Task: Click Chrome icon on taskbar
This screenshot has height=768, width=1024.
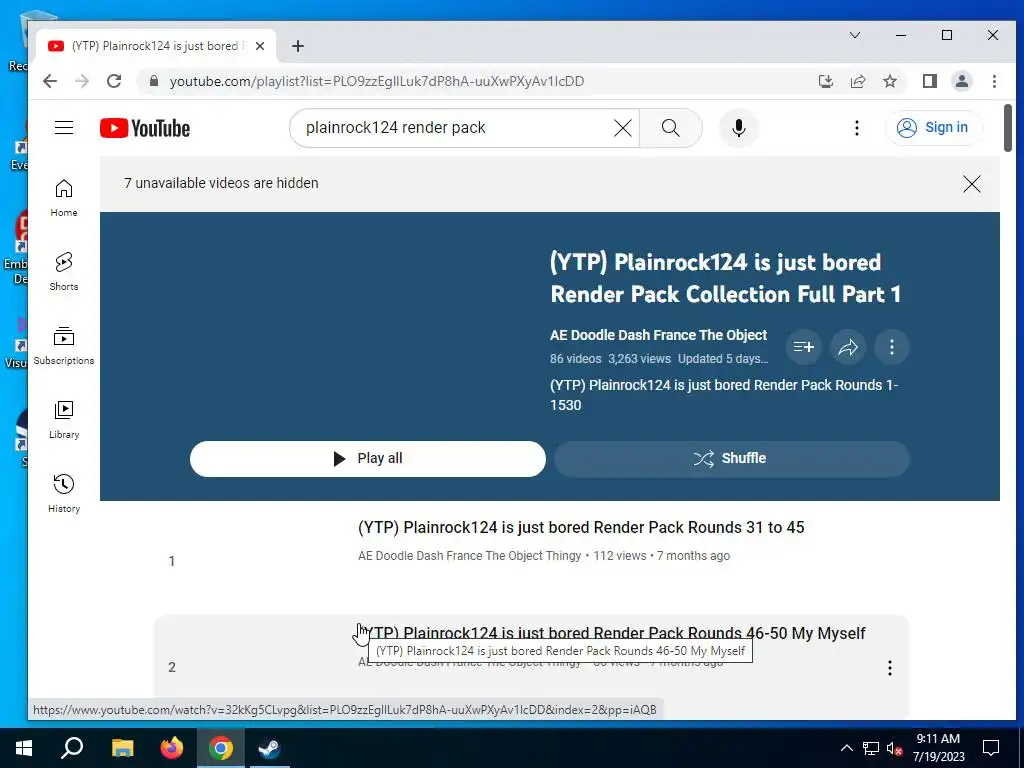Action: coord(221,748)
